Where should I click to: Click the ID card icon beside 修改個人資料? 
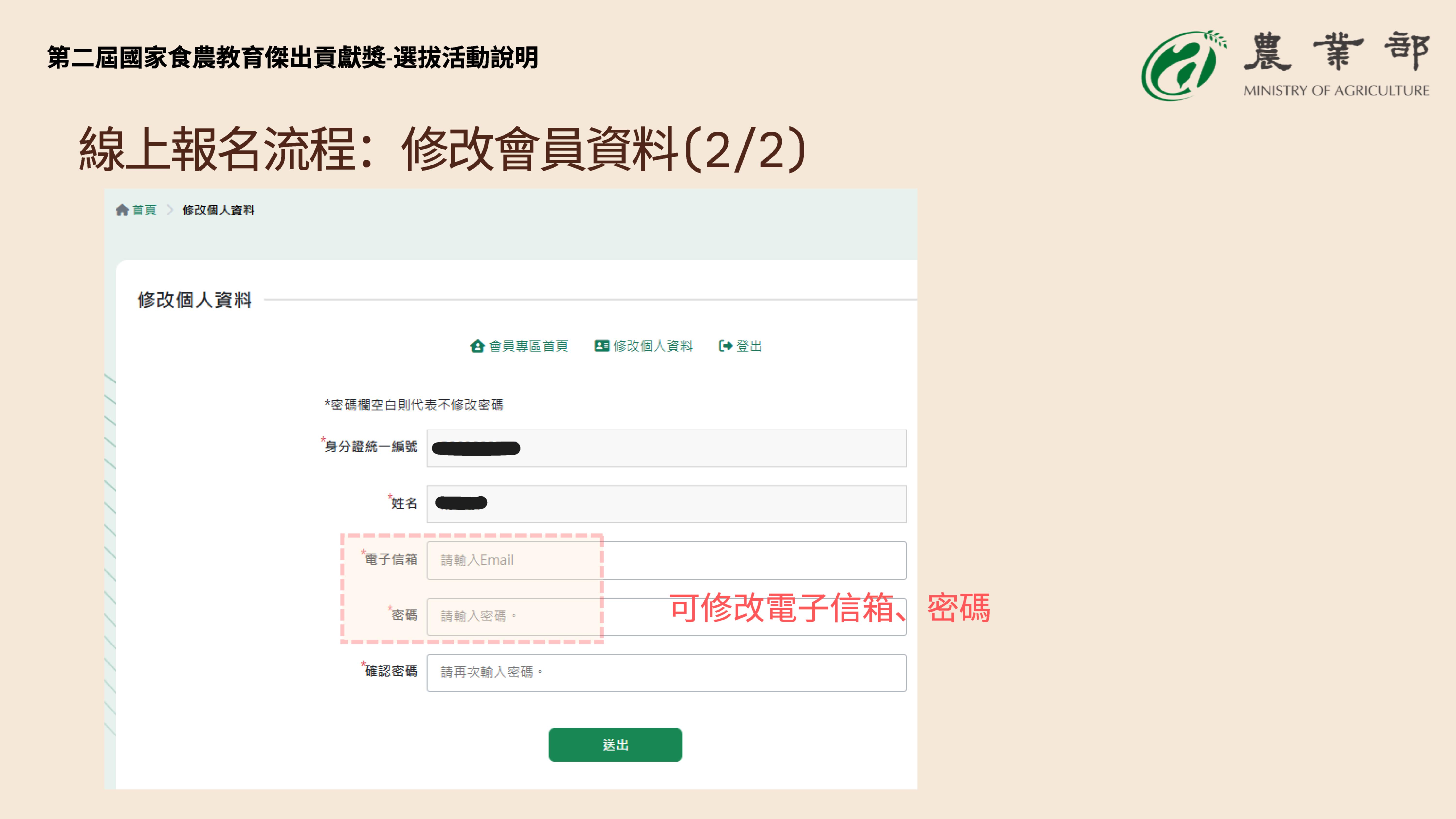602,346
